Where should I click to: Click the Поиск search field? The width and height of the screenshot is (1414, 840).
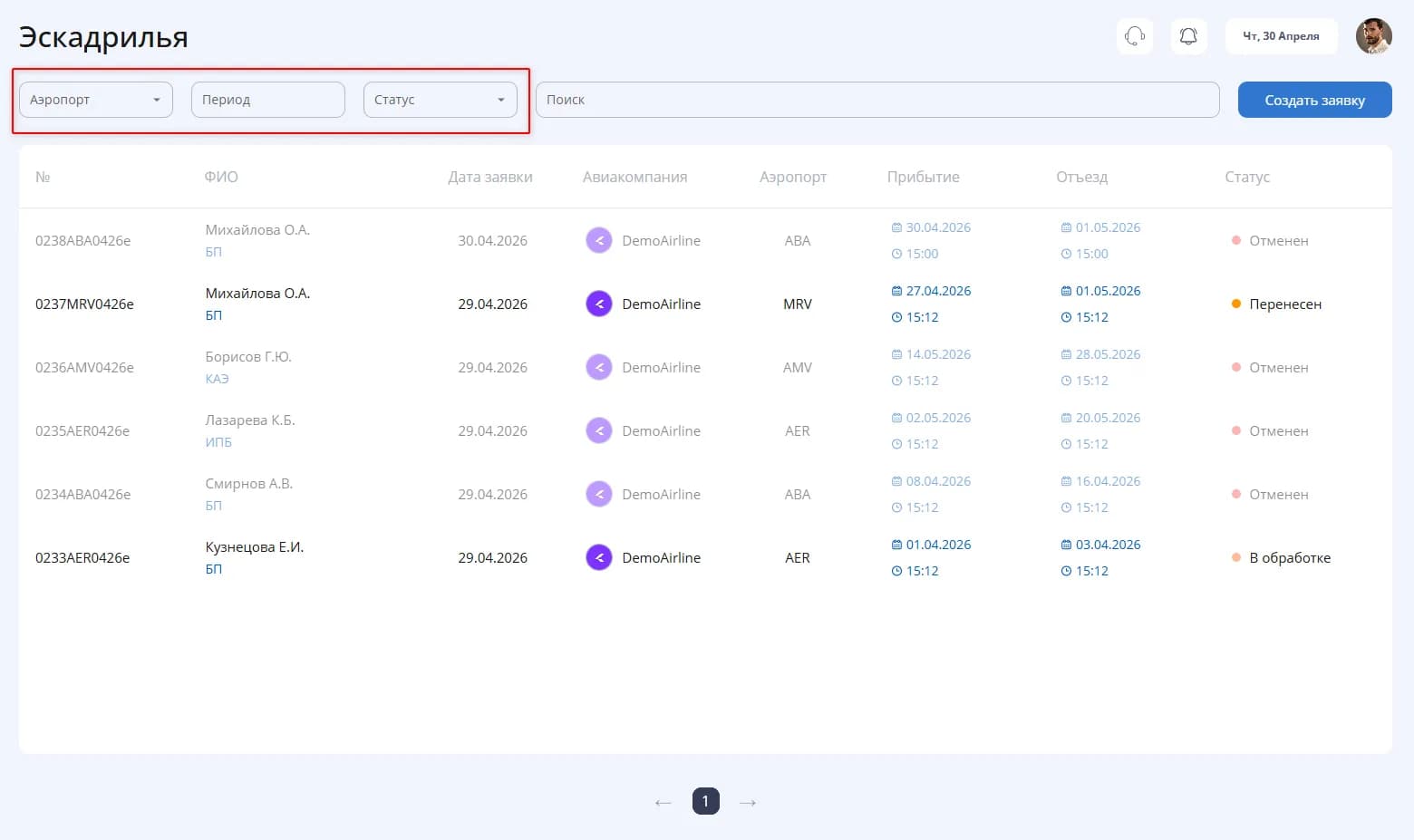[x=877, y=100]
